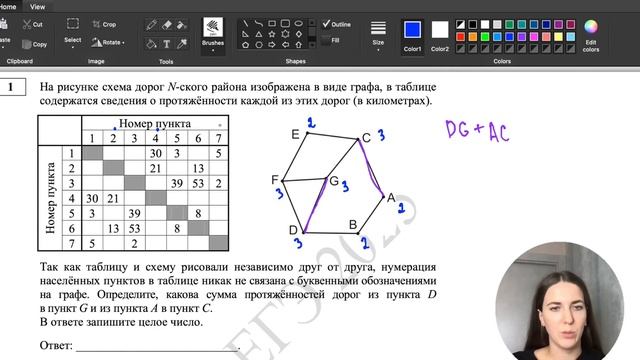Choose the right triangle shape
This screenshot has width=640, height=360.
click(x=245, y=34)
